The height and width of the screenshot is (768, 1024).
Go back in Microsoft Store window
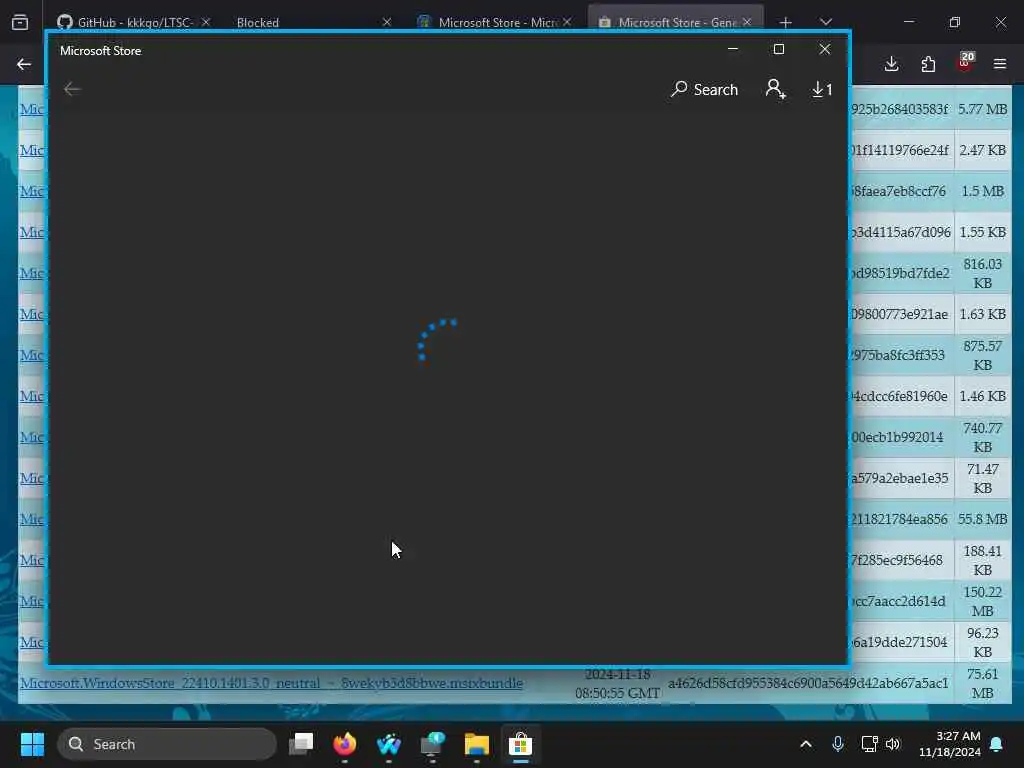pyautogui.click(x=72, y=89)
